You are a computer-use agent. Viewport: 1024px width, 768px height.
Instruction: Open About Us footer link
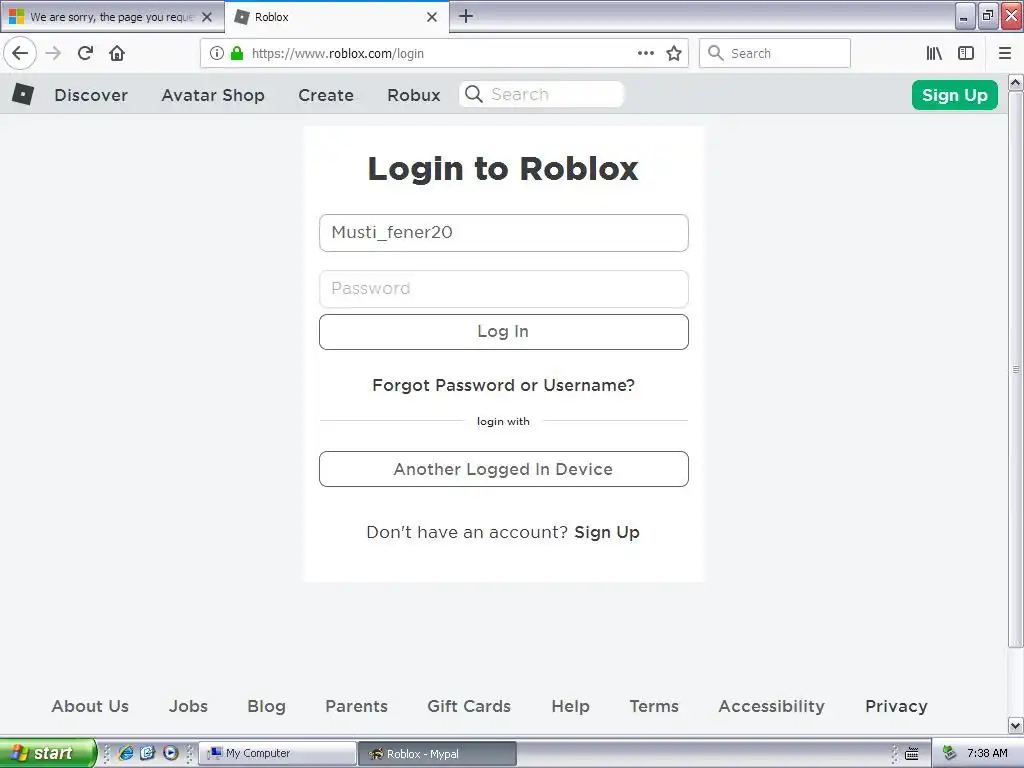coord(90,706)
